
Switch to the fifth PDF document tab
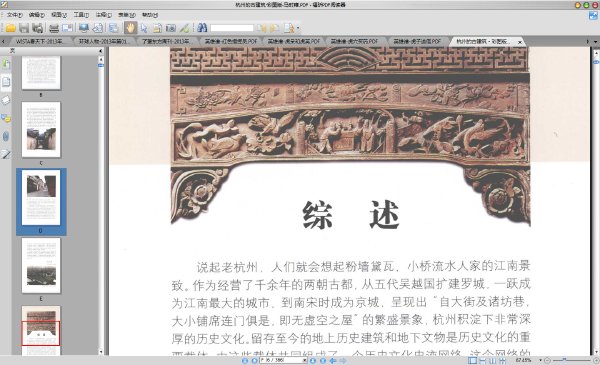293,41
